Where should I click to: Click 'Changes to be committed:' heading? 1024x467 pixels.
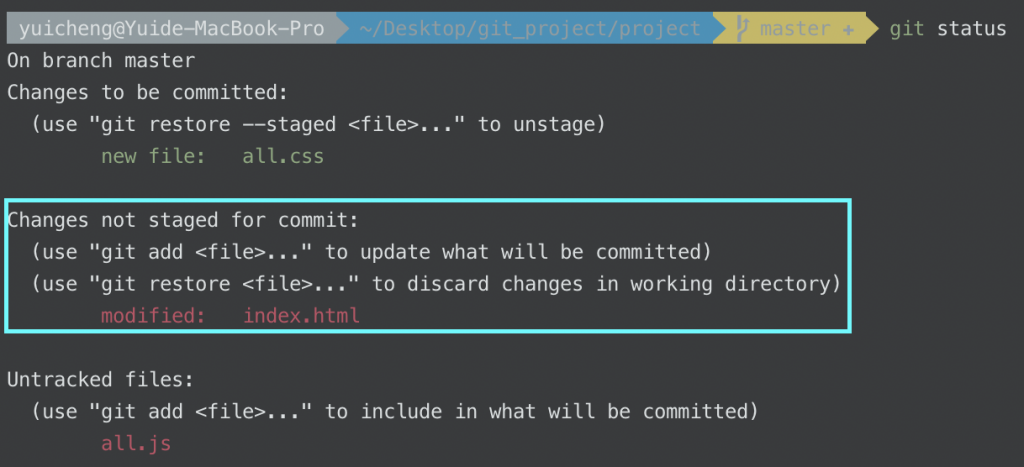point(148,92)
